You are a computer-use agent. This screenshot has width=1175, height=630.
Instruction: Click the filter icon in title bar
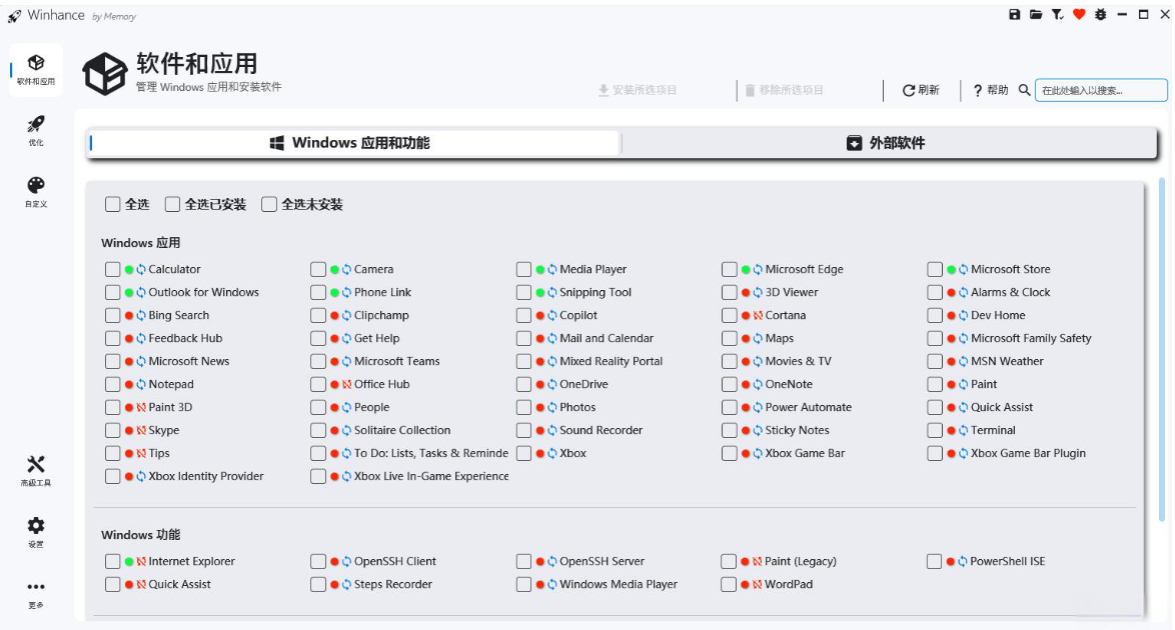pos(1057,15)
